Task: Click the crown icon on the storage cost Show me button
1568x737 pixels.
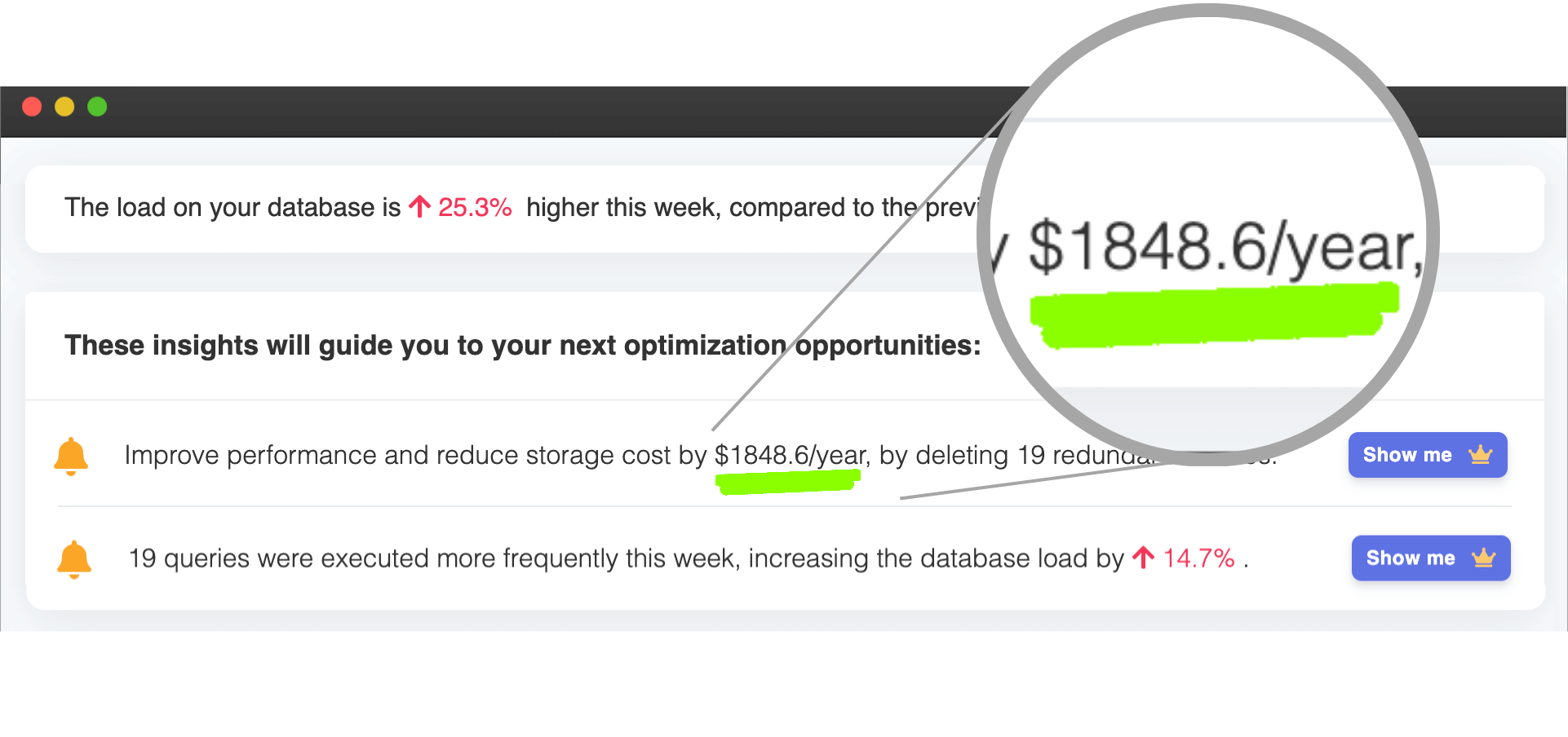Action: (x=1480, y=455)
